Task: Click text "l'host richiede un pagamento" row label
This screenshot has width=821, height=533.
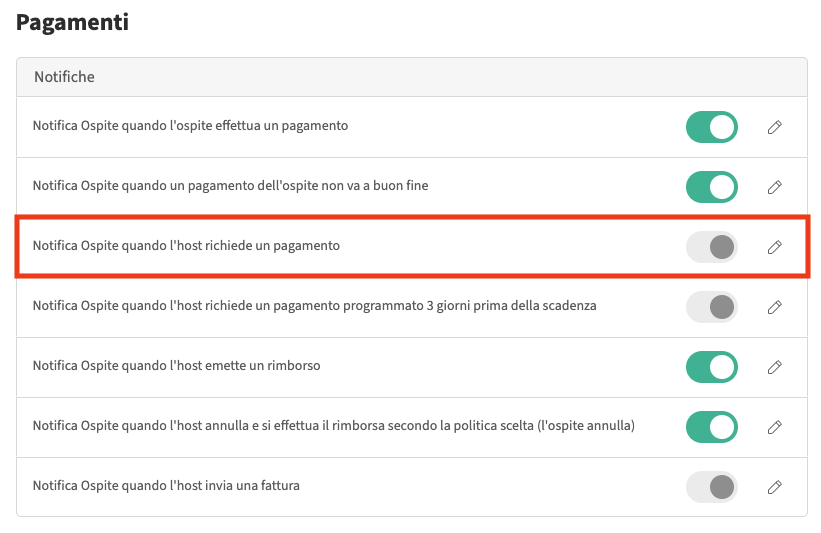Action: tap(186, 245)
